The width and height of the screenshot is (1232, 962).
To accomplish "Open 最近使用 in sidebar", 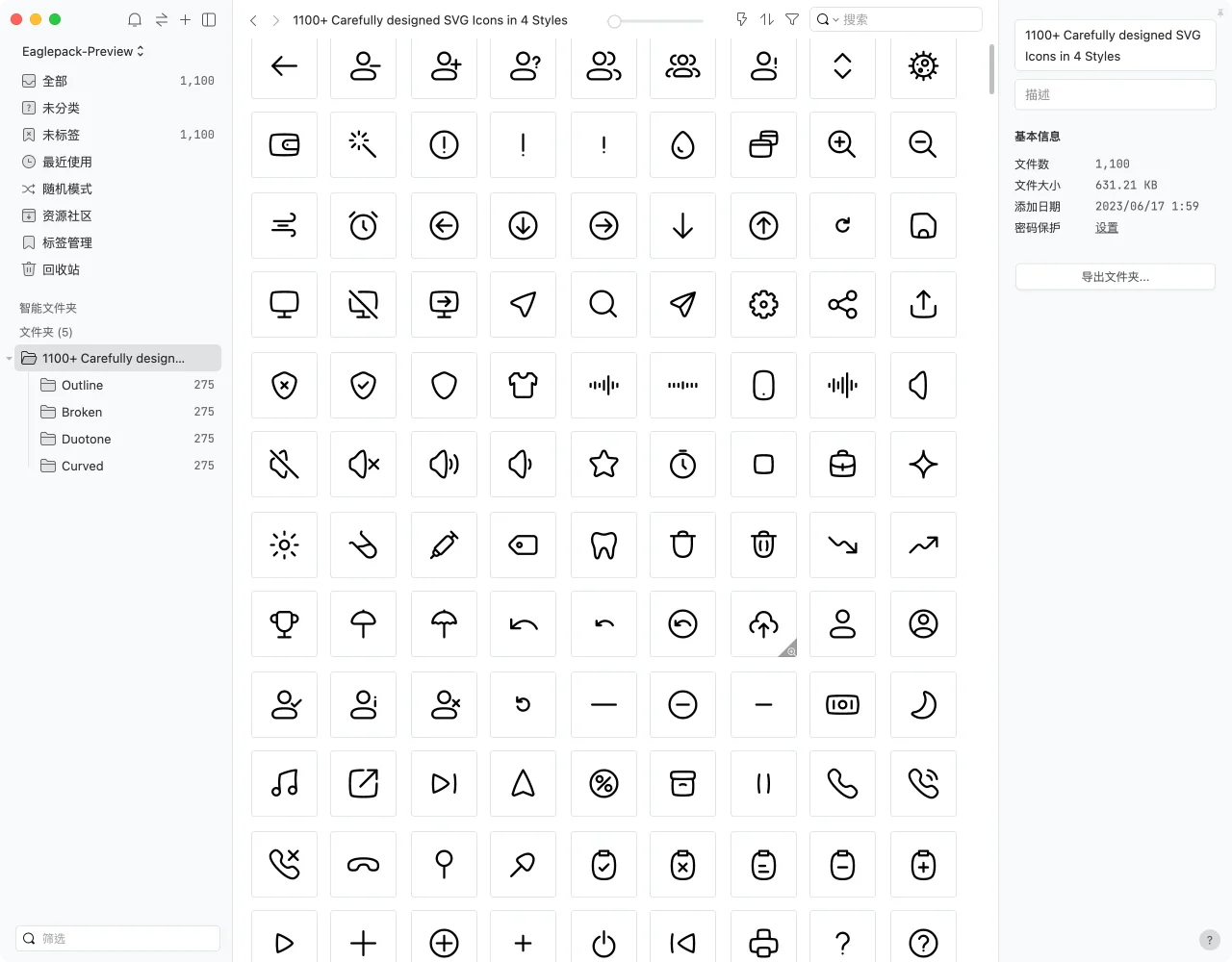I will coord(117,162).
